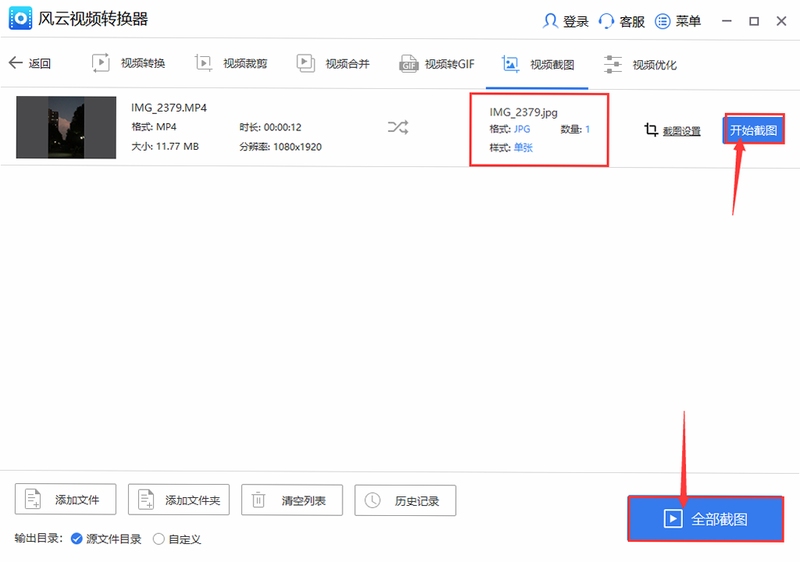The image size is (800, 562).
Task: Minimize the converter window
Action: click(727, 21)
